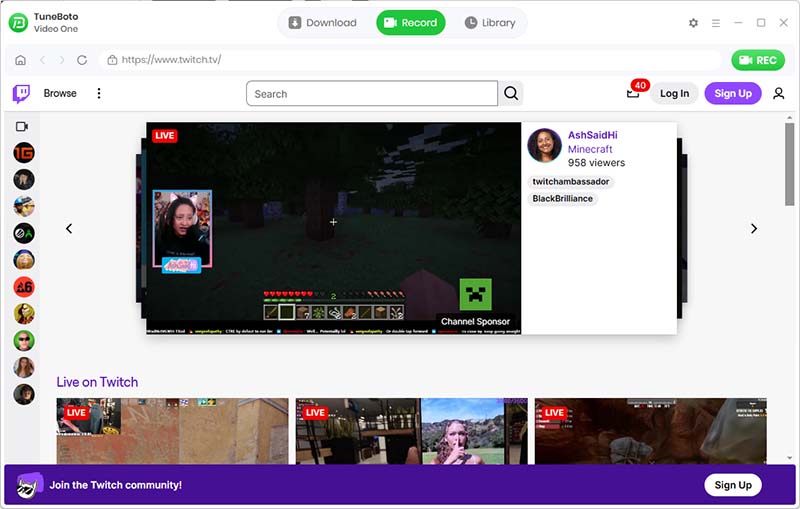Open the three-dot more menu
Screen dimensions: 800x509
pyautogui.click(x=99, y=93)
